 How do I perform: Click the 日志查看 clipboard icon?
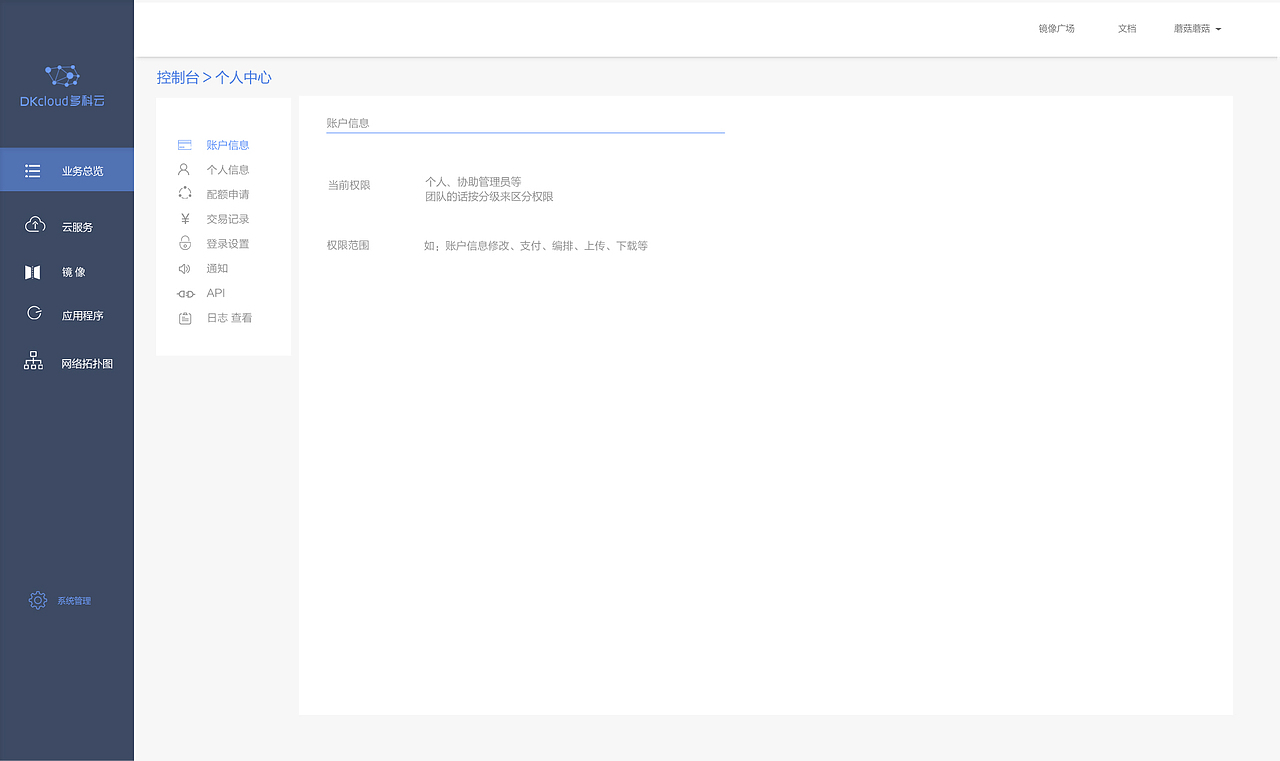pyautogui.click(x=185, y=318)
